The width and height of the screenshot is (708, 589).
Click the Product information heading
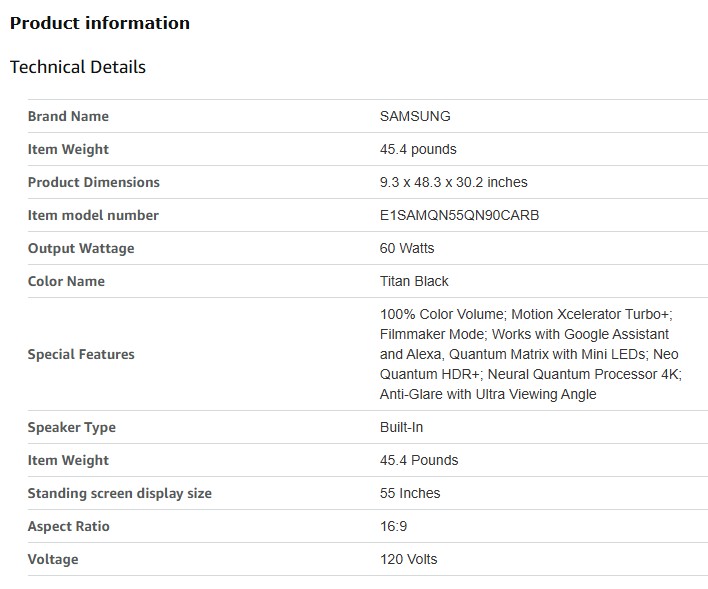click(x=100, y=23)
